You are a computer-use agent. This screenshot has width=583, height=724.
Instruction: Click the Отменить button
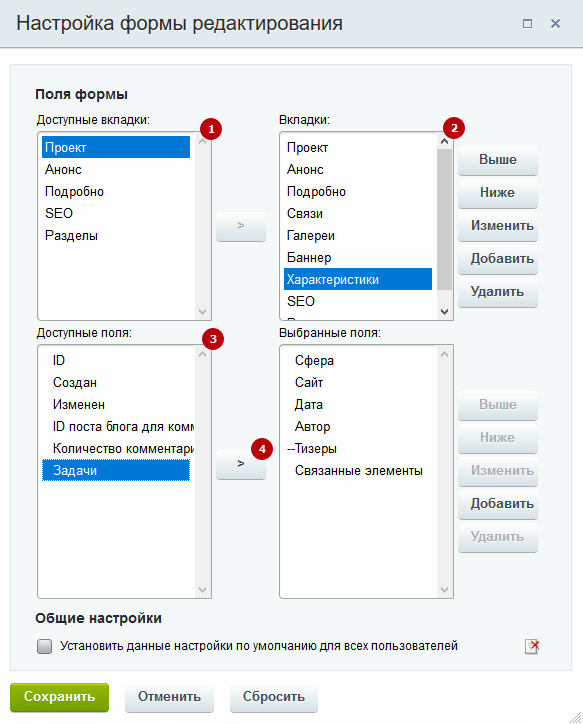pos(169,697)
